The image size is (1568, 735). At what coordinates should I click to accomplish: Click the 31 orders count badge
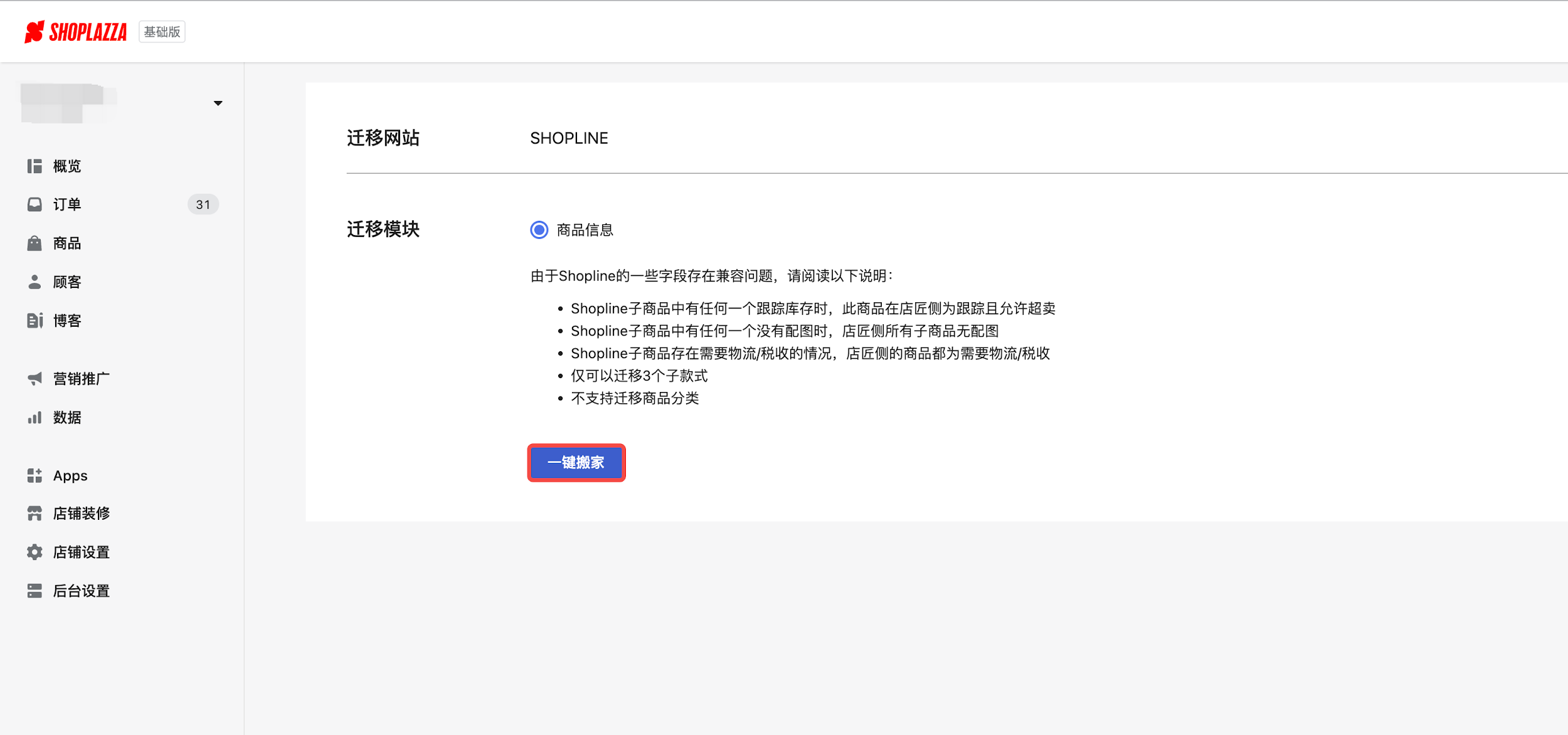(x=203, y=204)
